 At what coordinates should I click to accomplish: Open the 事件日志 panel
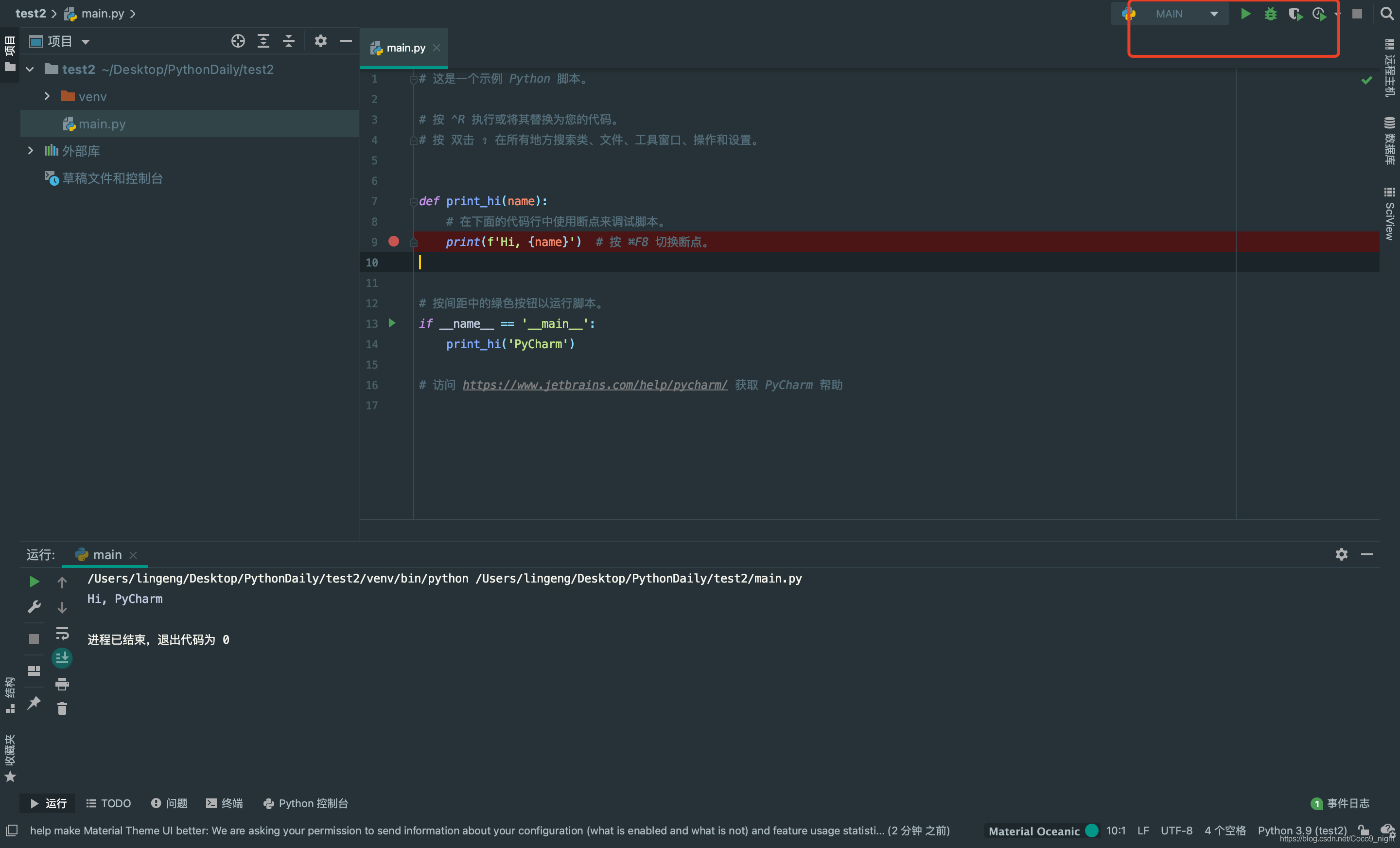tap(1340, 803)
